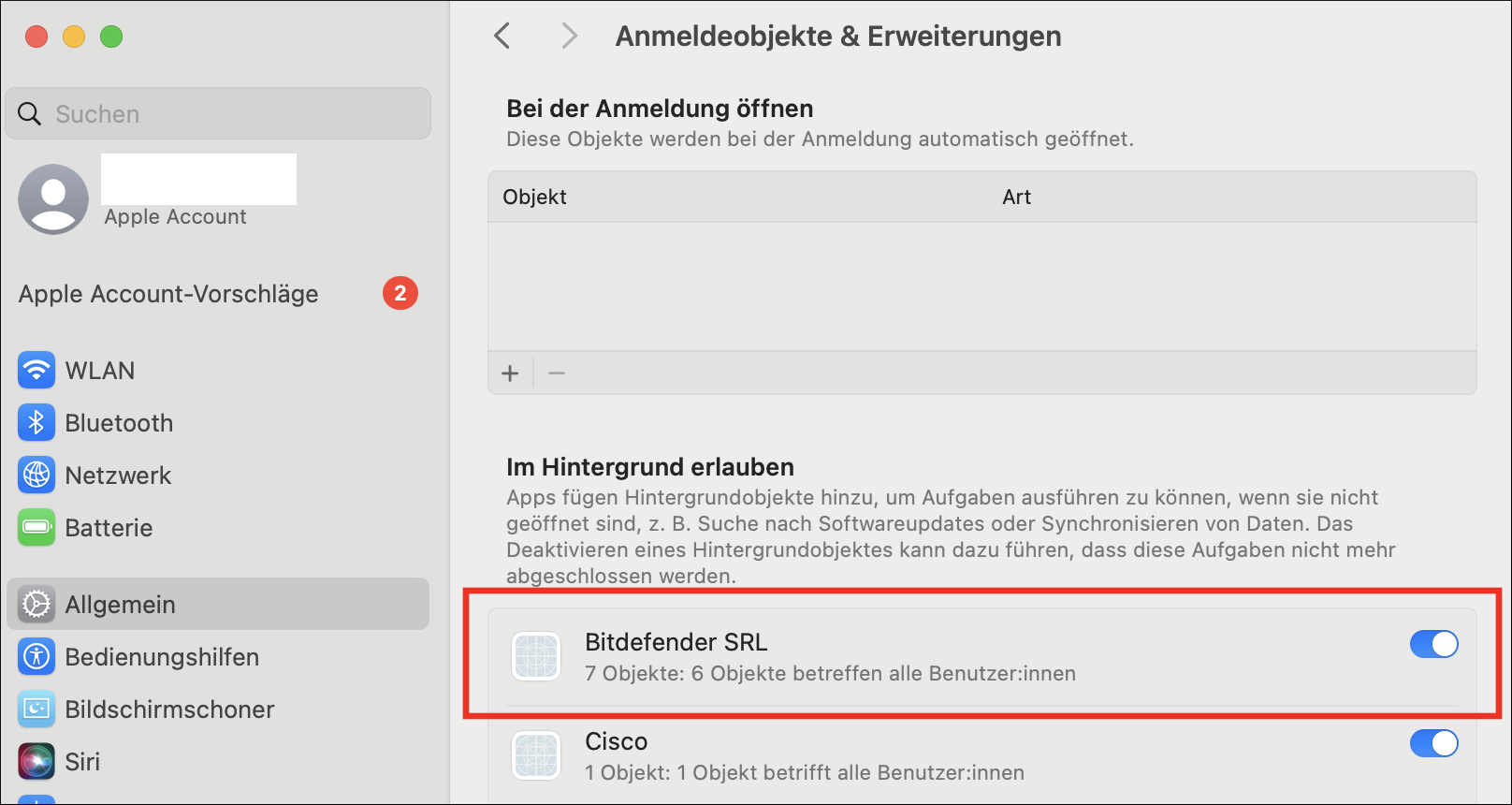Disable the Bitdefender SRL background toggle

tap(1433, 644)
